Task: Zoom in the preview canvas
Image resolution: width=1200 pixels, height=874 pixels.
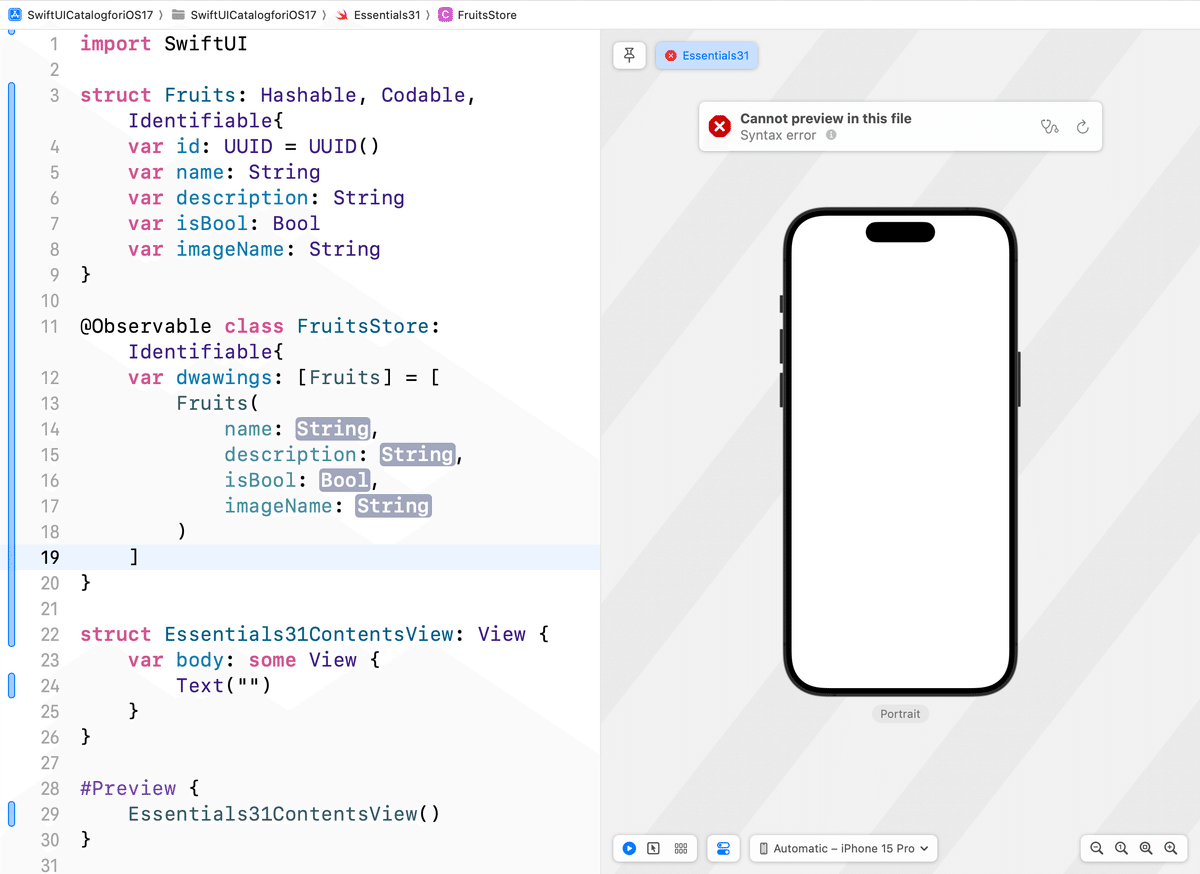Action: coord(1171,848)
